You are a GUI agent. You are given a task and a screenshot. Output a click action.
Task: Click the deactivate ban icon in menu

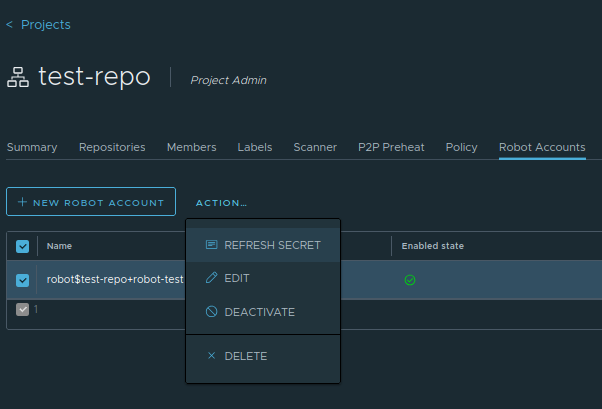tap(212, 311)
